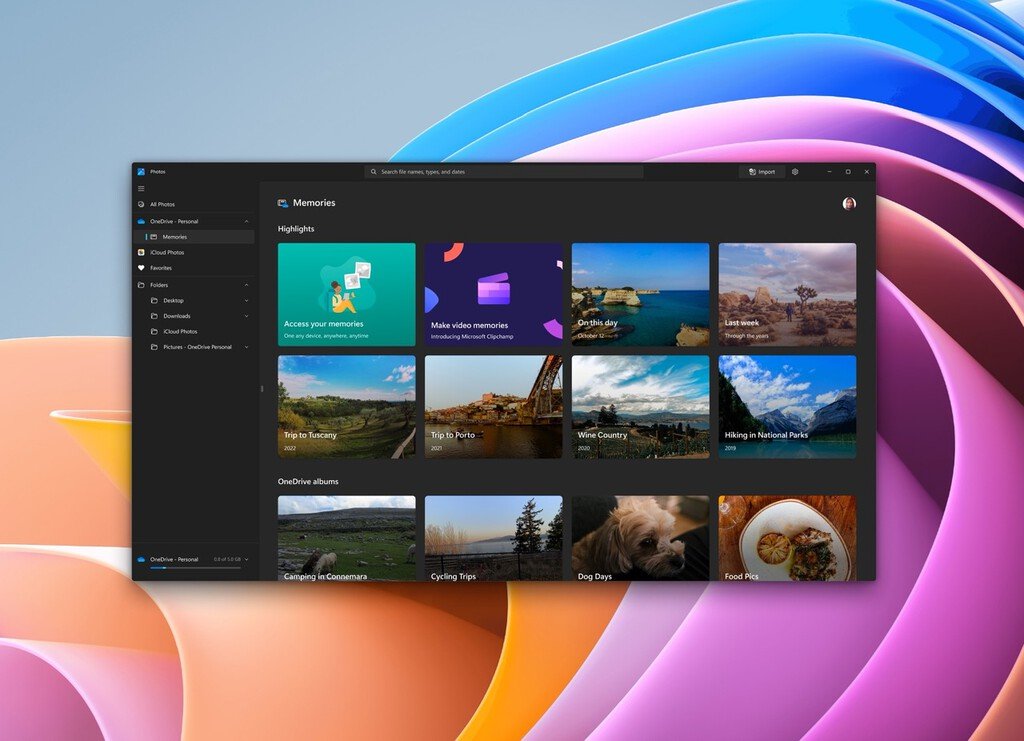Expand Pictures - OneDrive Personal folder chevron
This screenshot has height=741, width=1024.
(x=246, y=347)
